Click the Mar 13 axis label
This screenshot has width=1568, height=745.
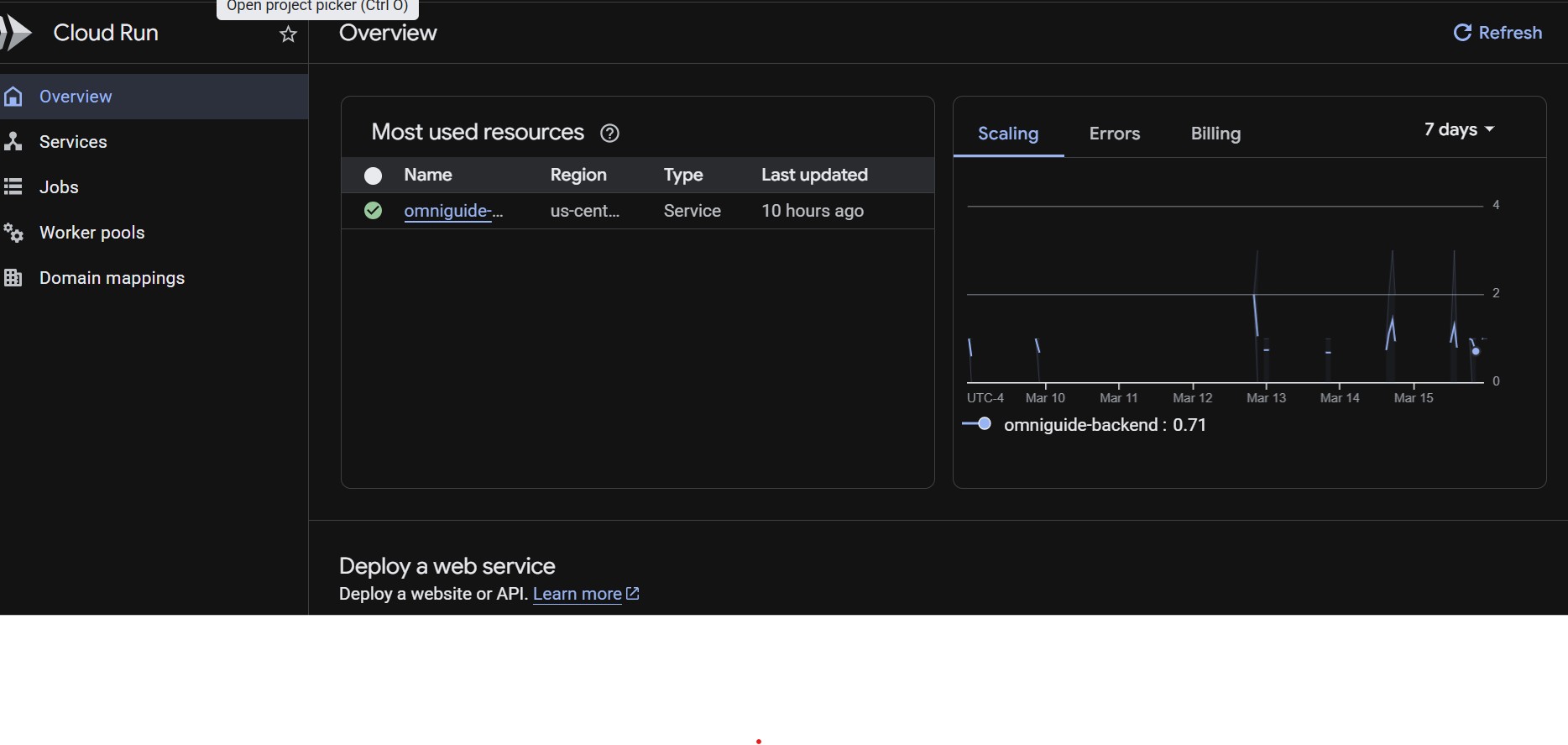click(x=1266, y=398)
